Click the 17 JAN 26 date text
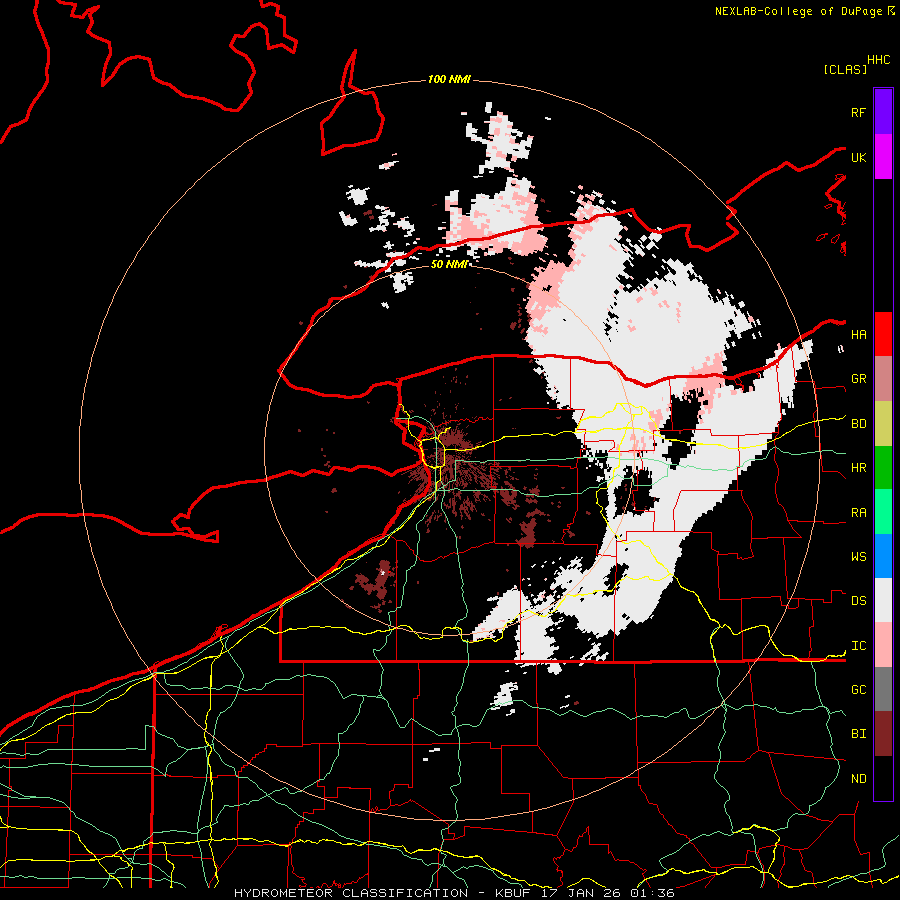This screenshot has width=900, height=900. point(580,893)
